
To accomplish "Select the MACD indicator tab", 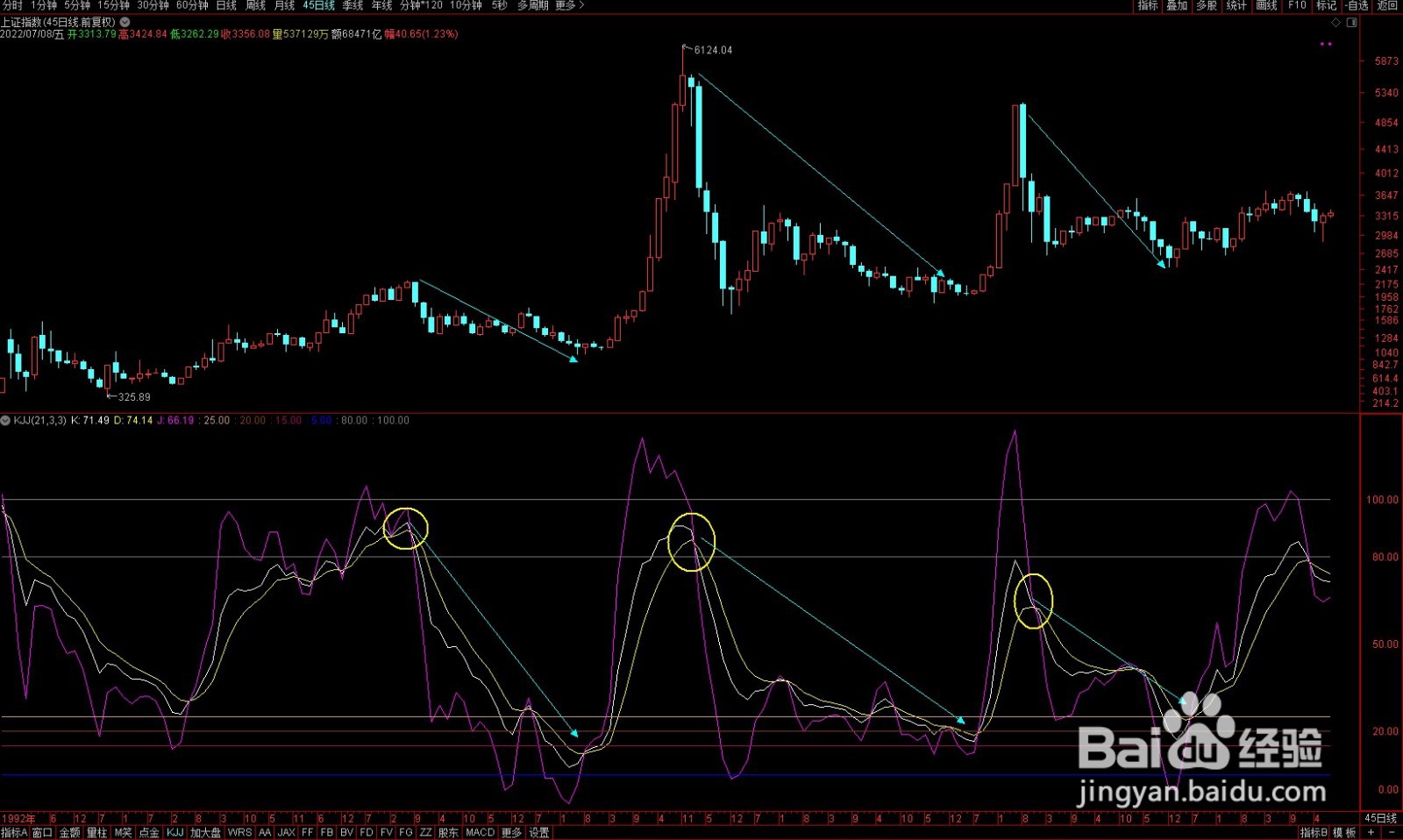I will pyautogui.click(x=480, y=833).
